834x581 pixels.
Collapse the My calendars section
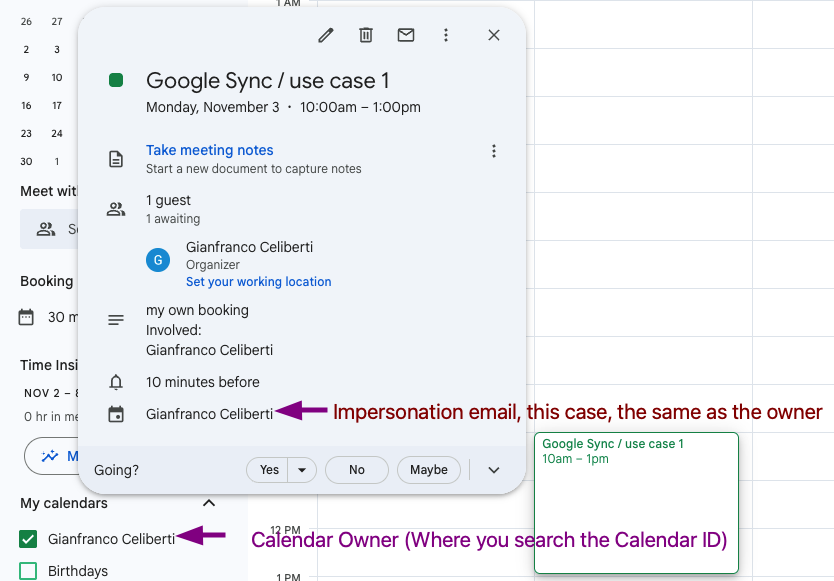pos(209,503)
